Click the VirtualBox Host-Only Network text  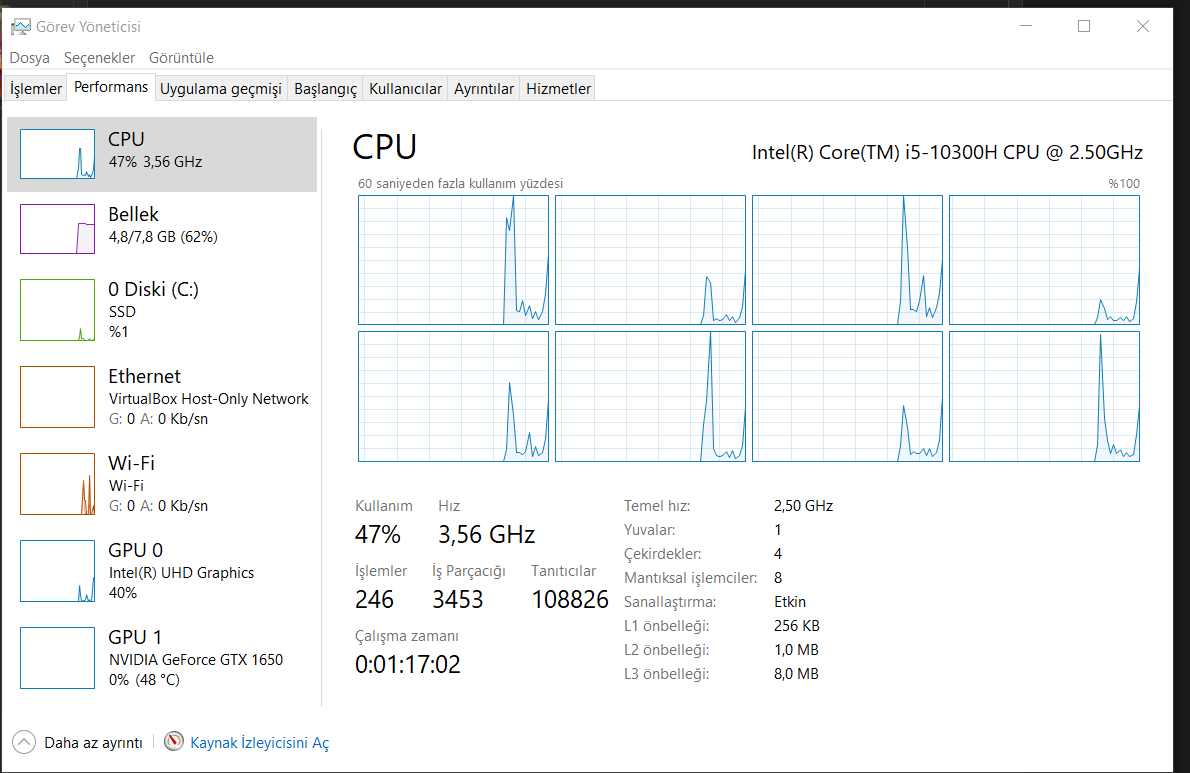point(209,399)
